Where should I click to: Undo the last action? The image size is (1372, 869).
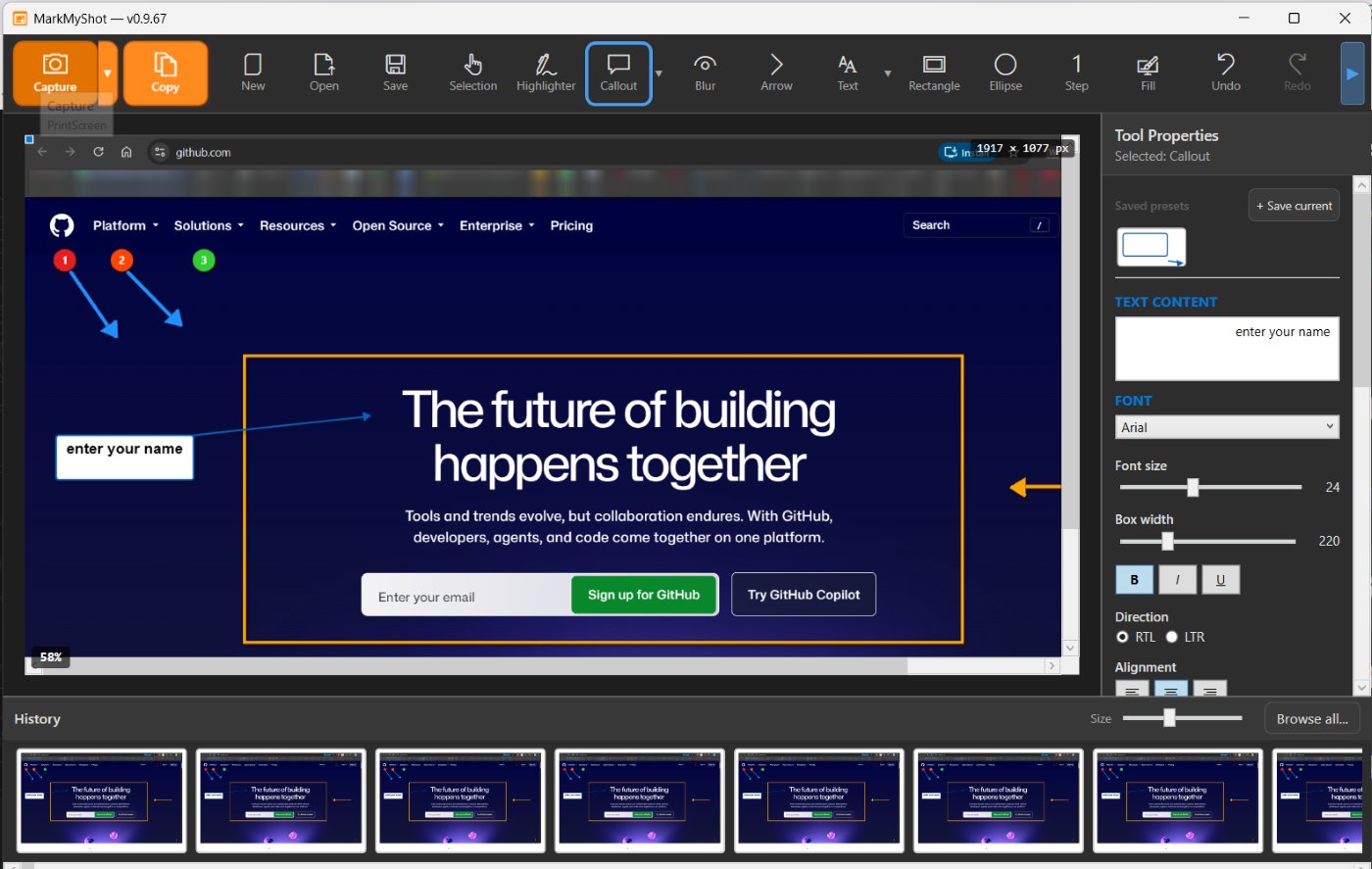tap(1226, 72)
